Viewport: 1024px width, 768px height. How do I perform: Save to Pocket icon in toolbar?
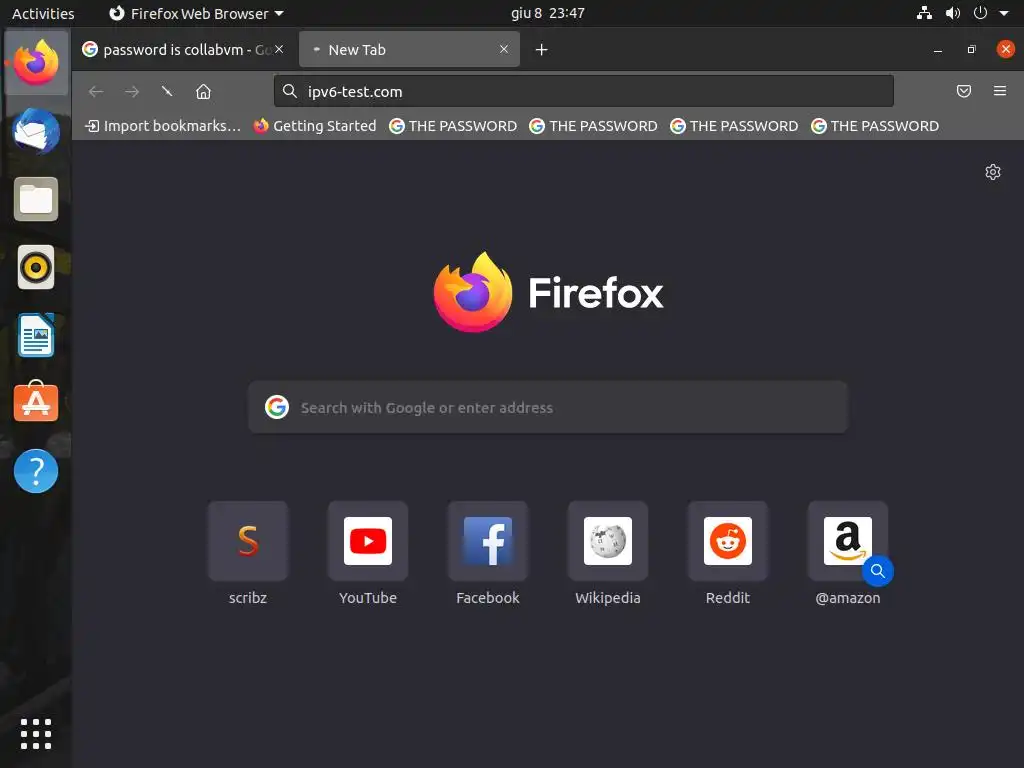[x=964, y=91]
